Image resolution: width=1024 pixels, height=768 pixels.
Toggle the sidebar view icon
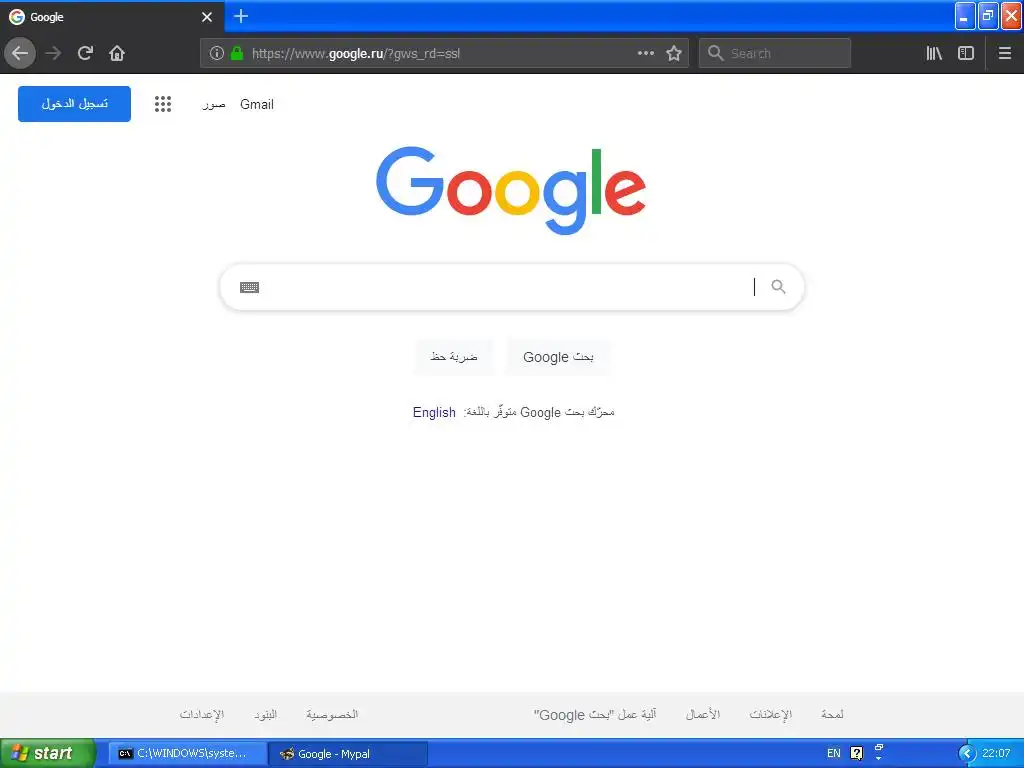966,53
